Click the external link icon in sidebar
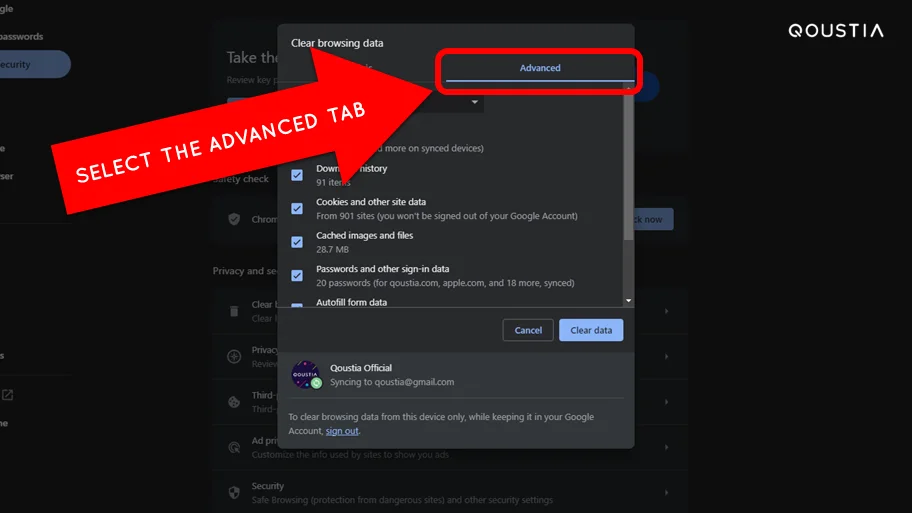 point(8,395)
